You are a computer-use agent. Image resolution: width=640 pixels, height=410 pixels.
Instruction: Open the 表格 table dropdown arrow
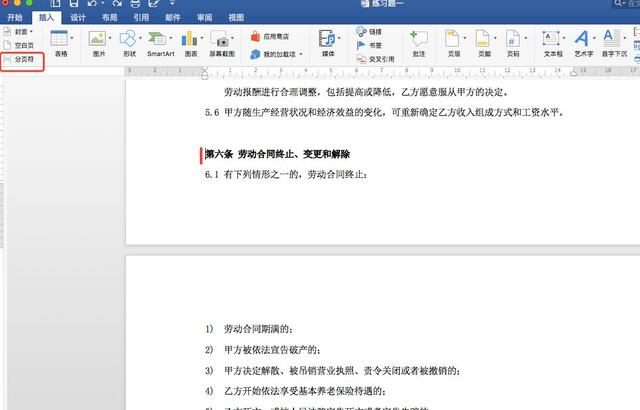[72, 38]
